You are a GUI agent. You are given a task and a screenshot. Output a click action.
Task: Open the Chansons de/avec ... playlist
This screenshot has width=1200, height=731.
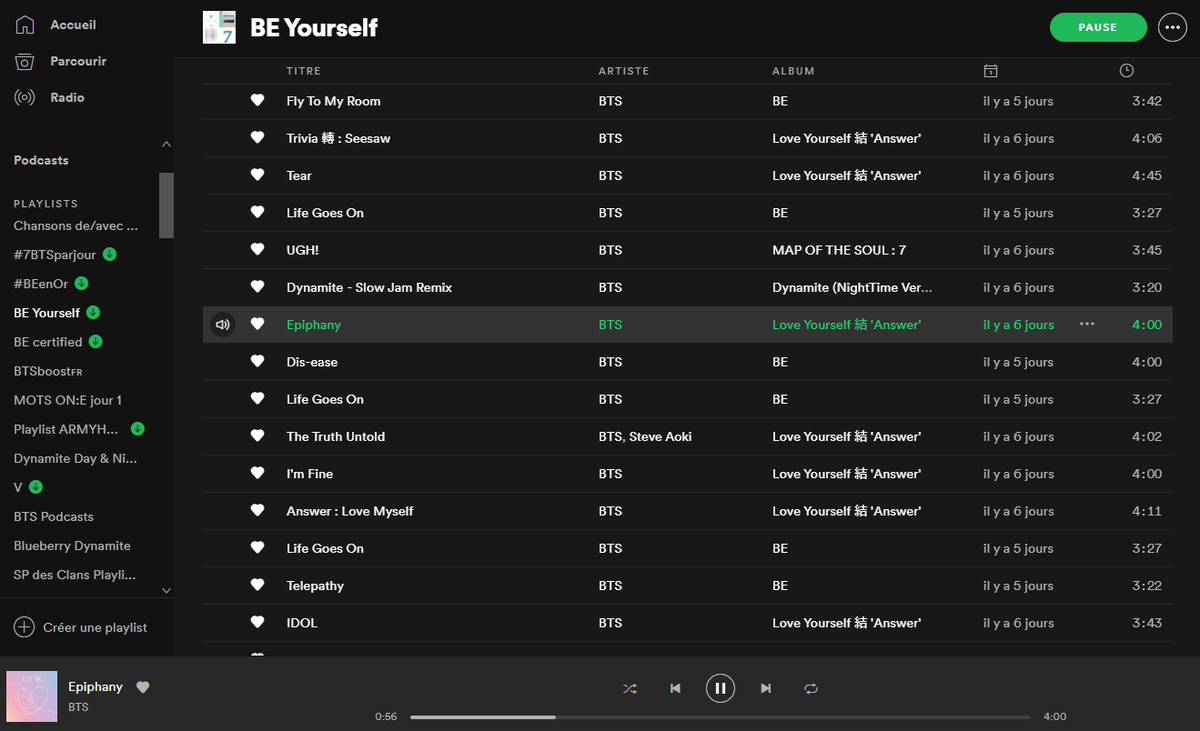click(x=76, y=226)
